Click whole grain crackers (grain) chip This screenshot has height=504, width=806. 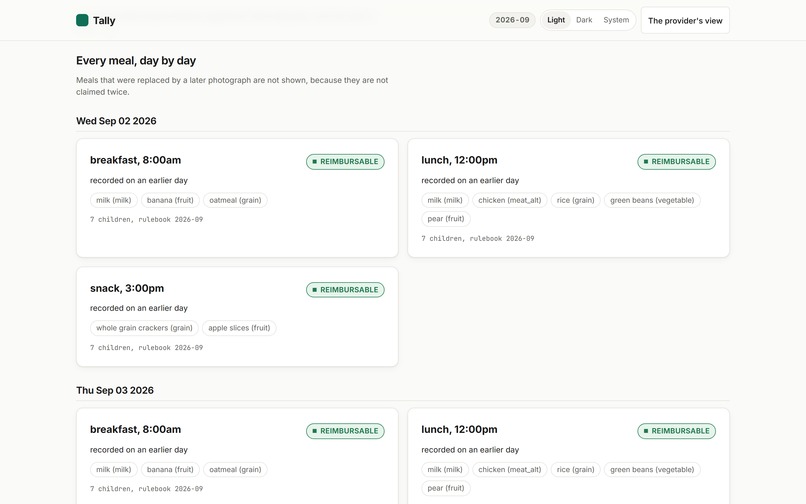coord(144,328)
